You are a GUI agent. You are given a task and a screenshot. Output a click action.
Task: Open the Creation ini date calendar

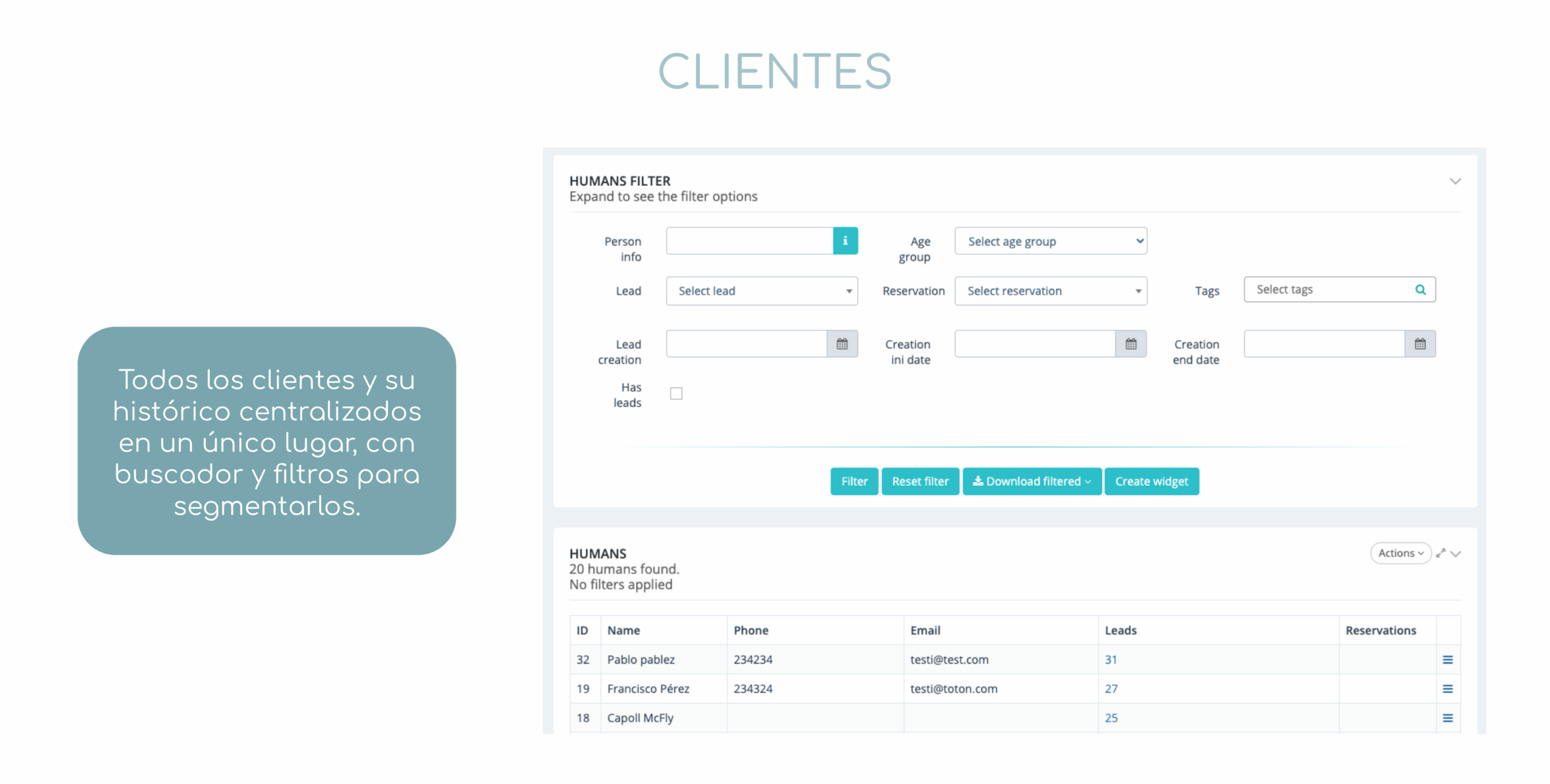point(1130,344)
